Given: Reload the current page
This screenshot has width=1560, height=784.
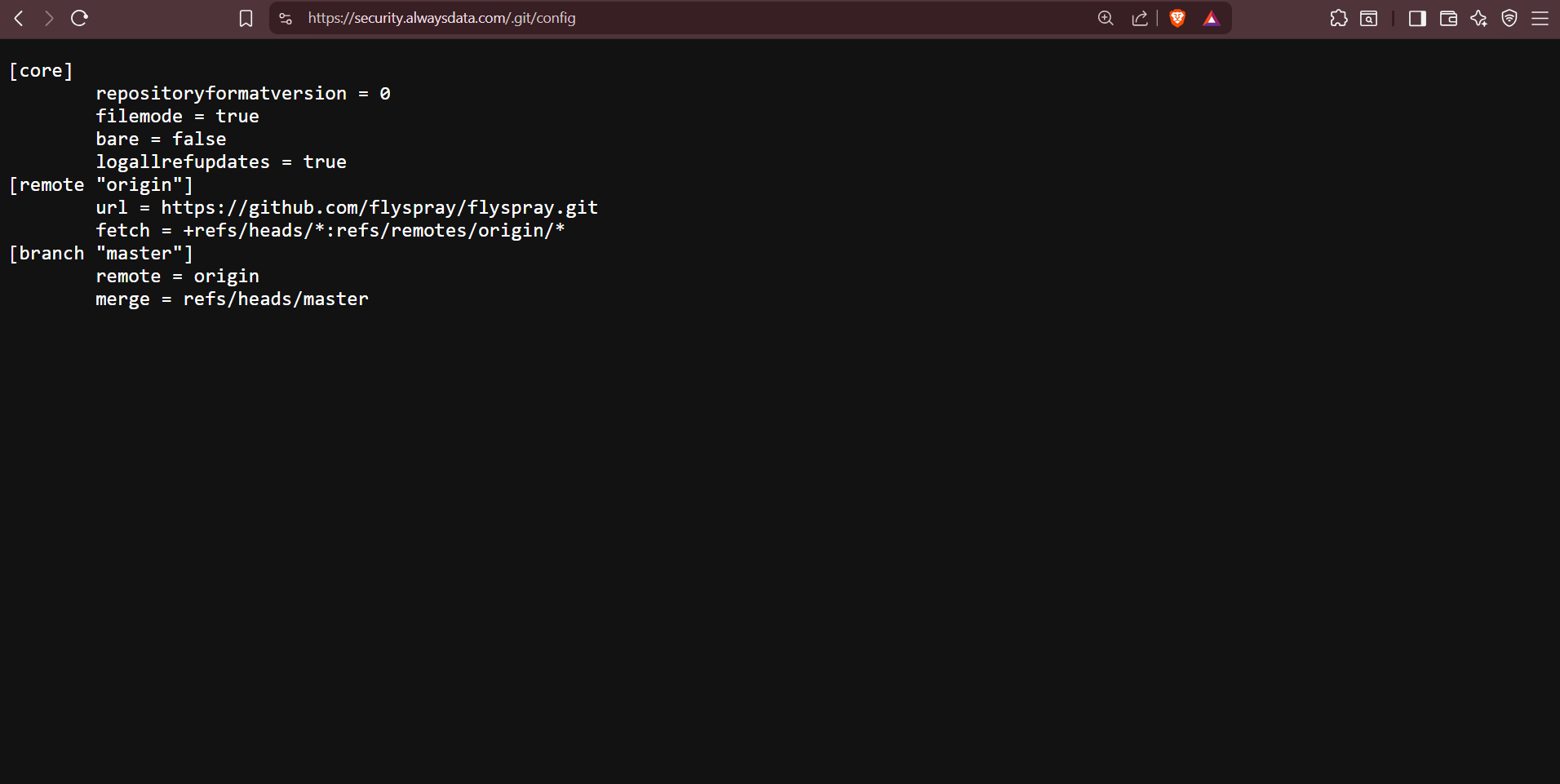Looking at the screenshot, I should tap(79, 18).
